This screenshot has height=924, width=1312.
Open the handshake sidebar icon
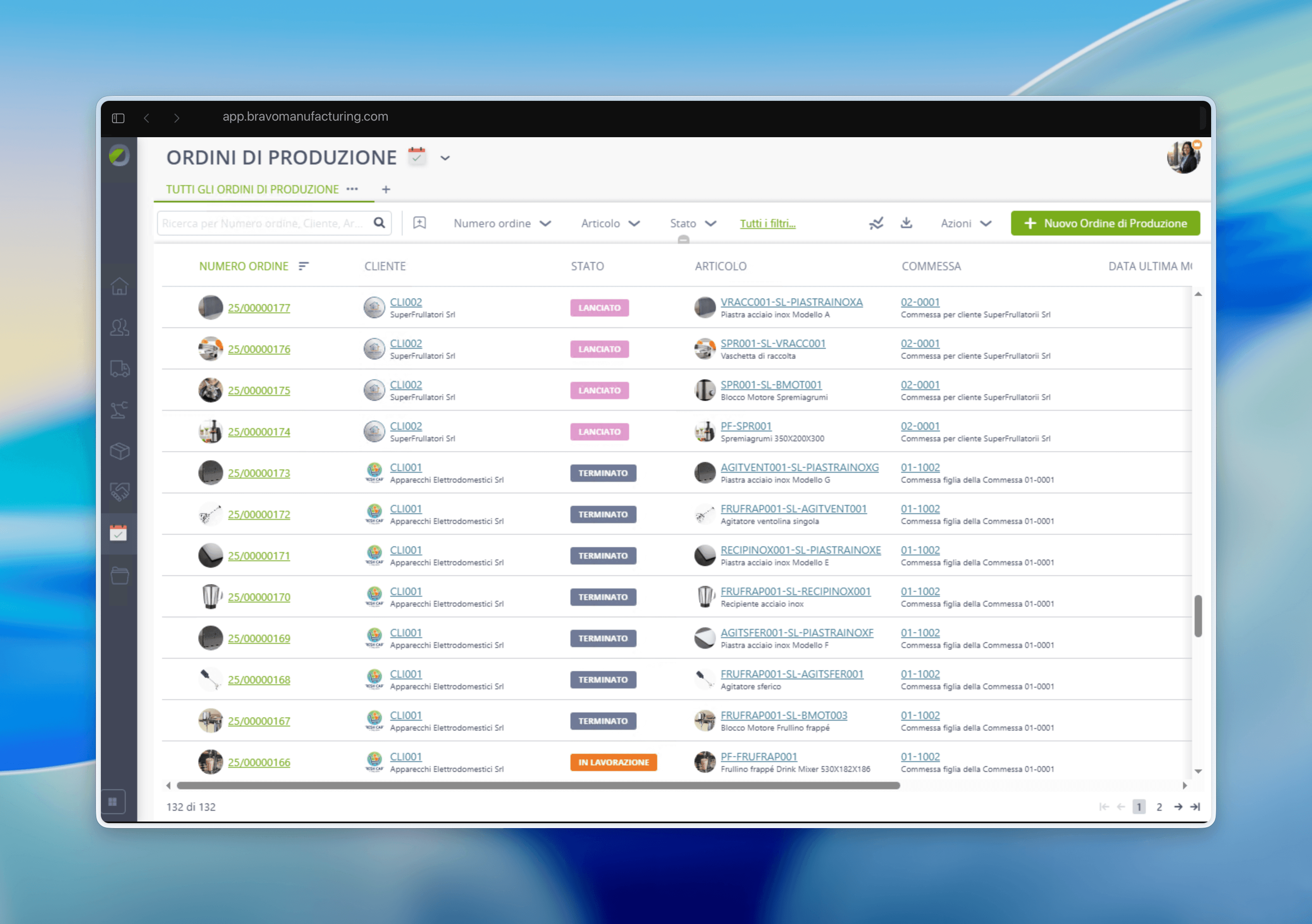coord(119,491)
